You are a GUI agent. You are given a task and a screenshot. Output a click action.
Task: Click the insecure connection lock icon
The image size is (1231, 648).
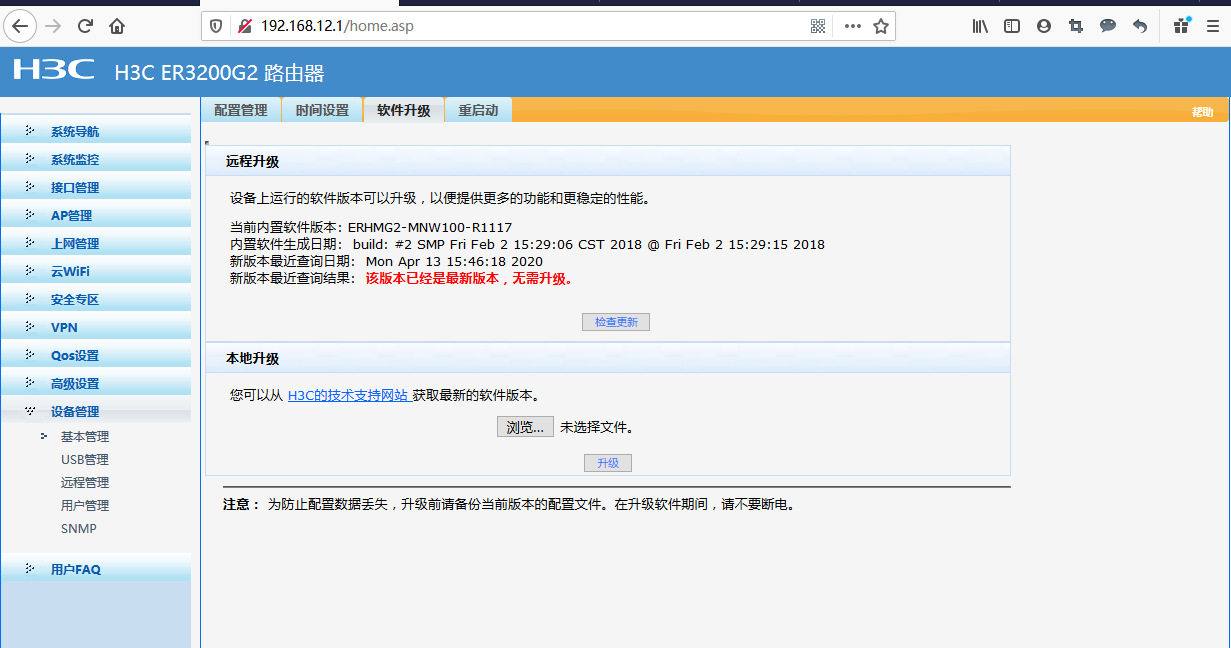[x=244, y=26]
